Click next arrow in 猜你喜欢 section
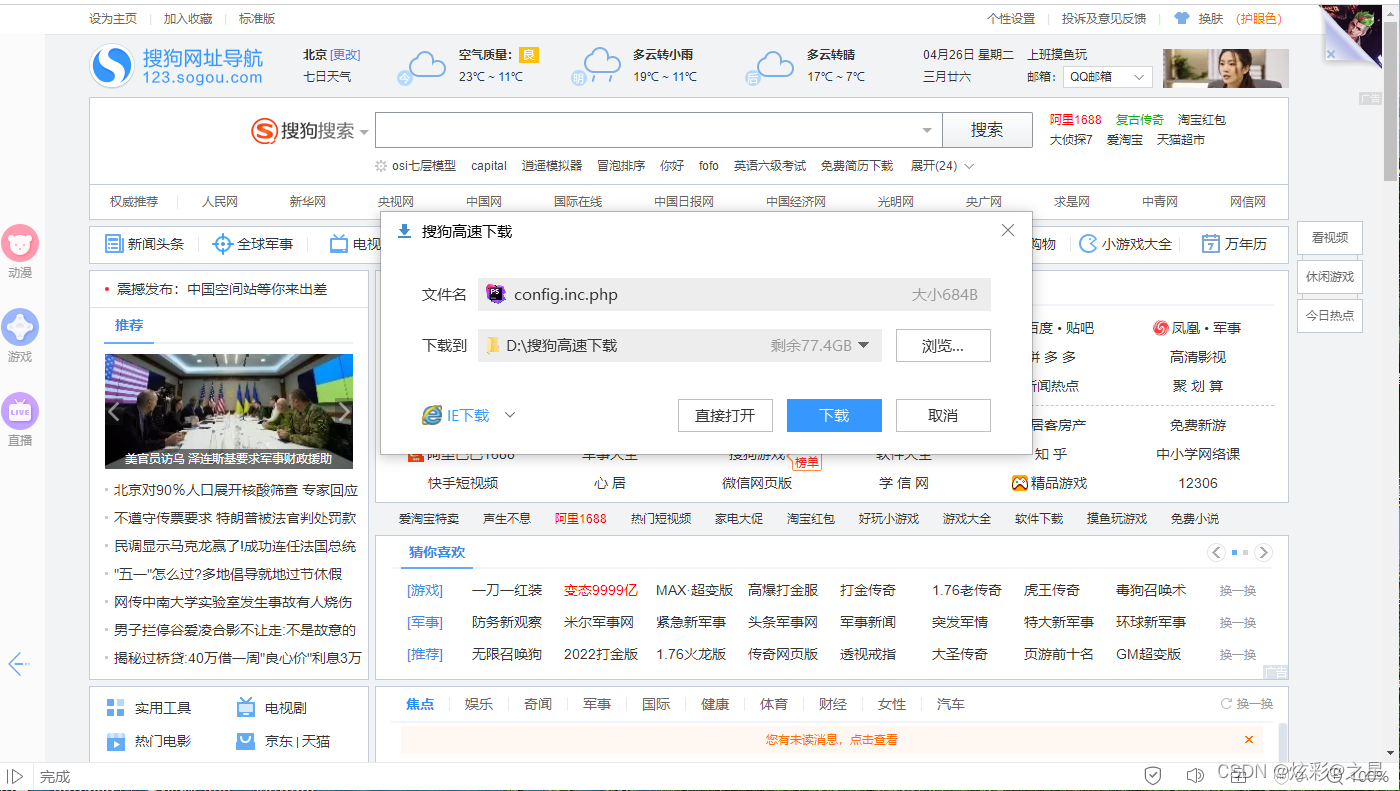This screenshot has width=1400, height=791. pos(1263,553)
